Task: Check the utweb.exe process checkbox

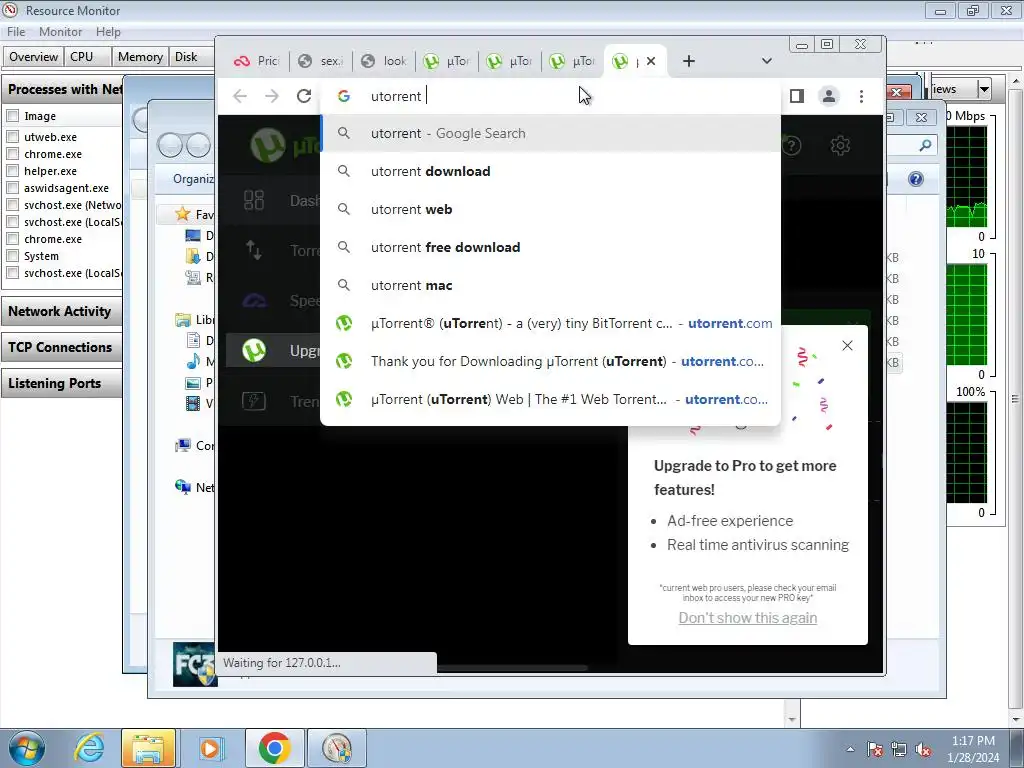Action: coord(12,136)
